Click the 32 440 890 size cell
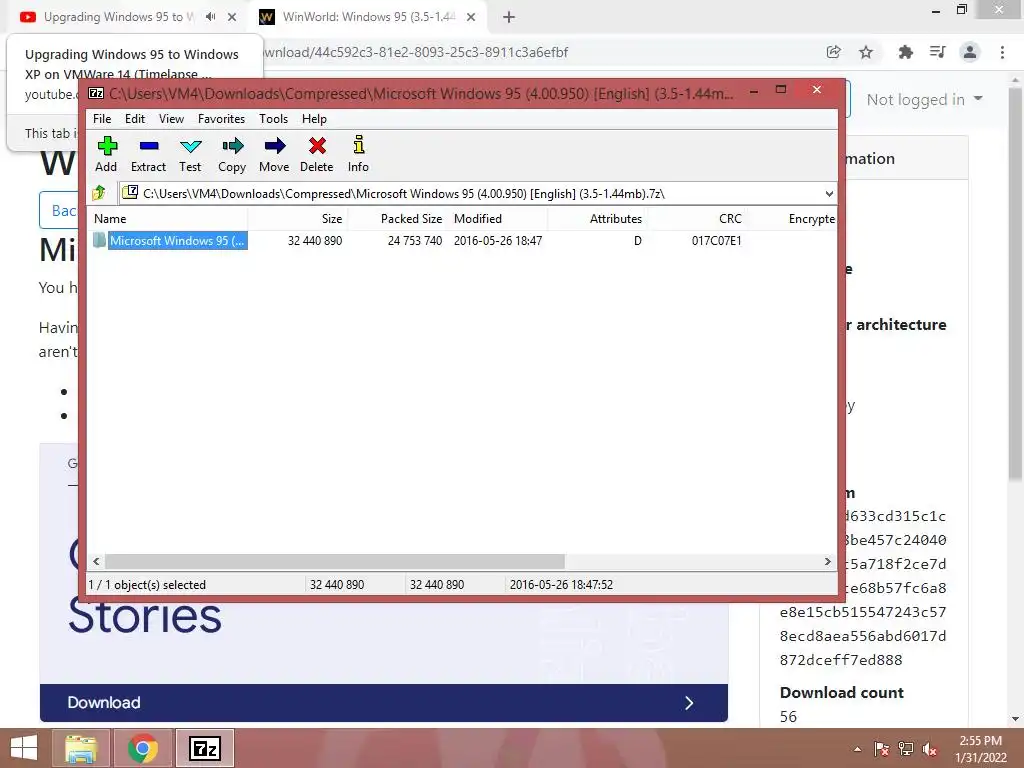Screen dimensions: 1024x768 pyautogui.click(x=315, y=241)
